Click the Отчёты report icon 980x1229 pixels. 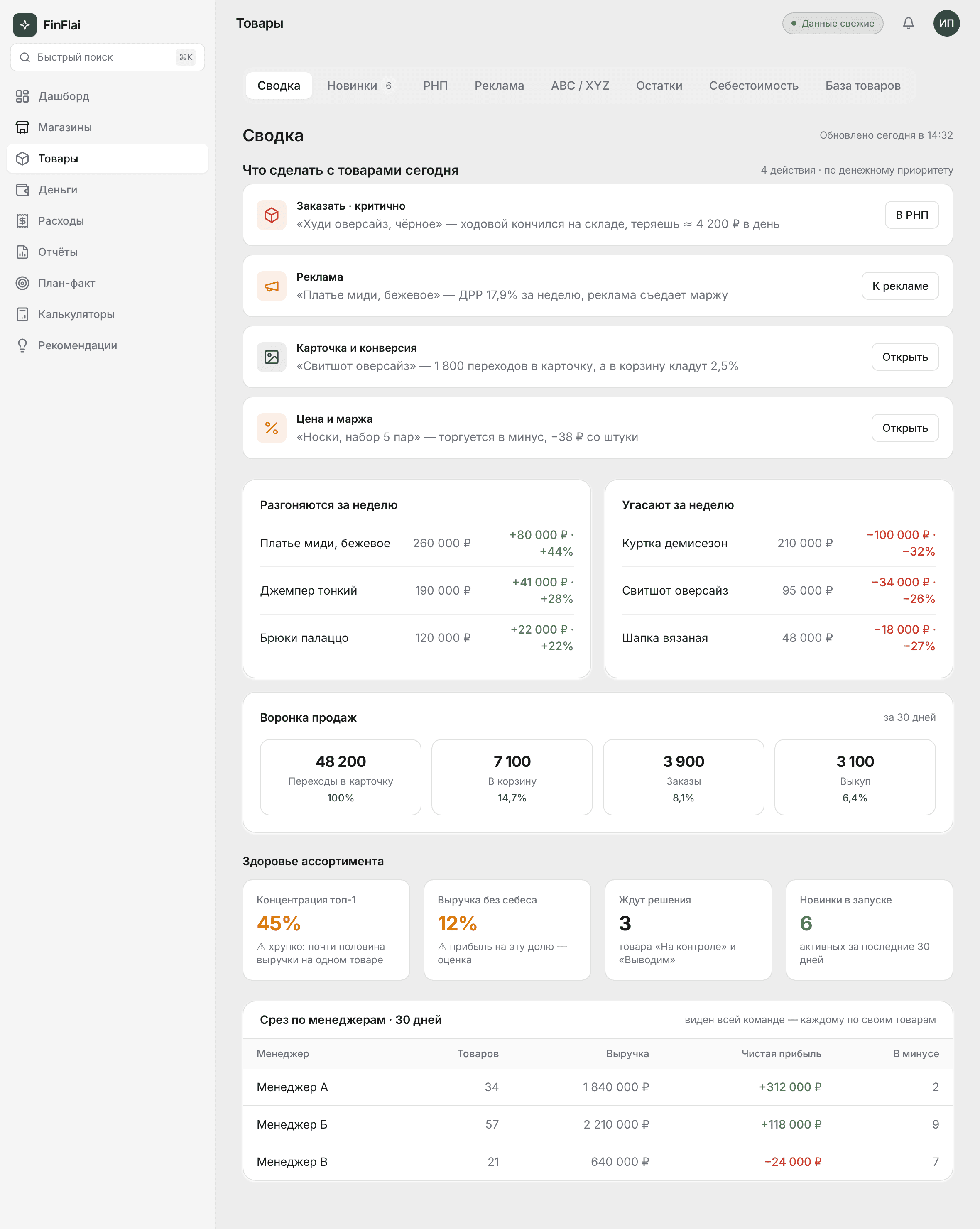[22, 252]
